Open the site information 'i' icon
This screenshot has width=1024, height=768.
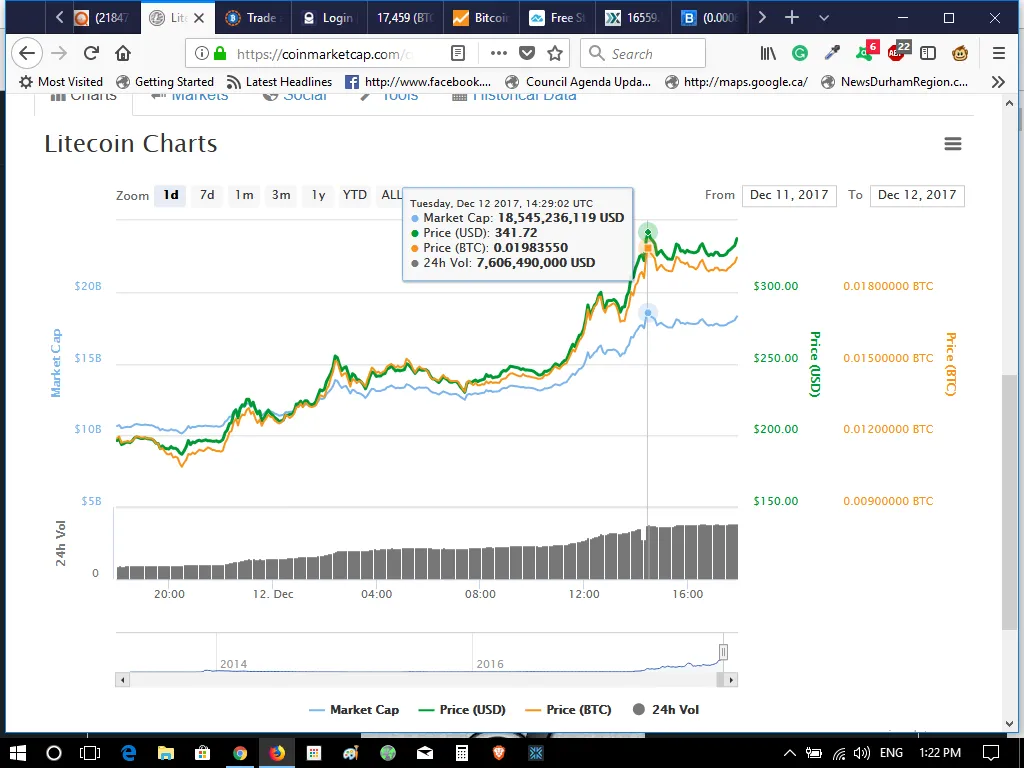click(x=202, y=54)
